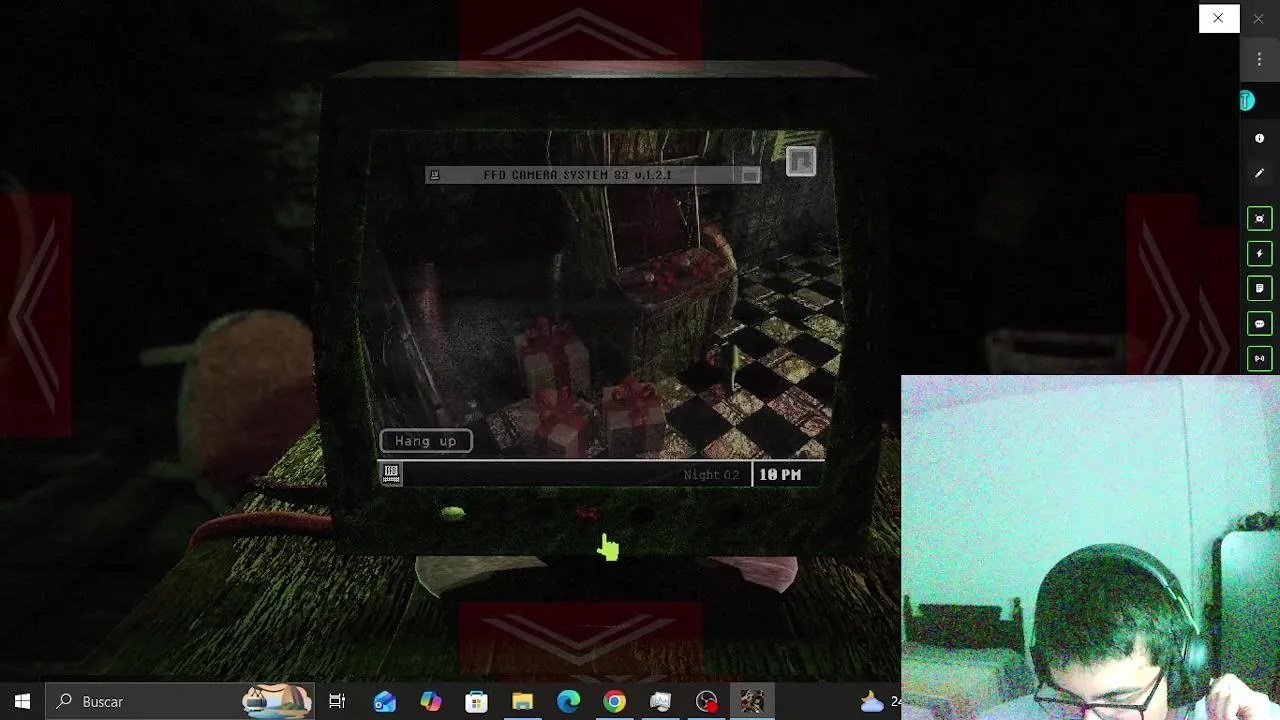The height and width of the screenshot is (720, 1280).
Task: Open Outlook from the taskbar
Action: pos(384,702)
